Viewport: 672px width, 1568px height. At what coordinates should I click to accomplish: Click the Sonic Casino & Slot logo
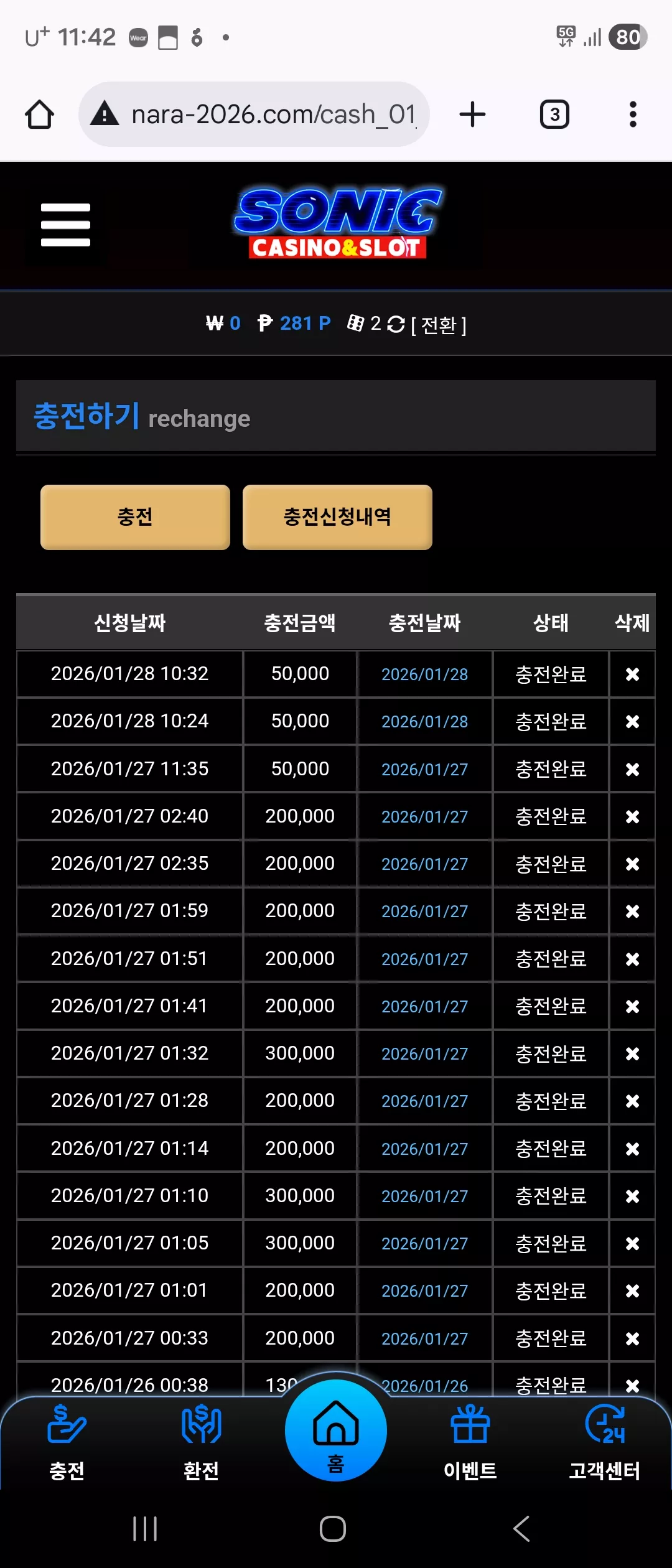(x=338, y=223)
